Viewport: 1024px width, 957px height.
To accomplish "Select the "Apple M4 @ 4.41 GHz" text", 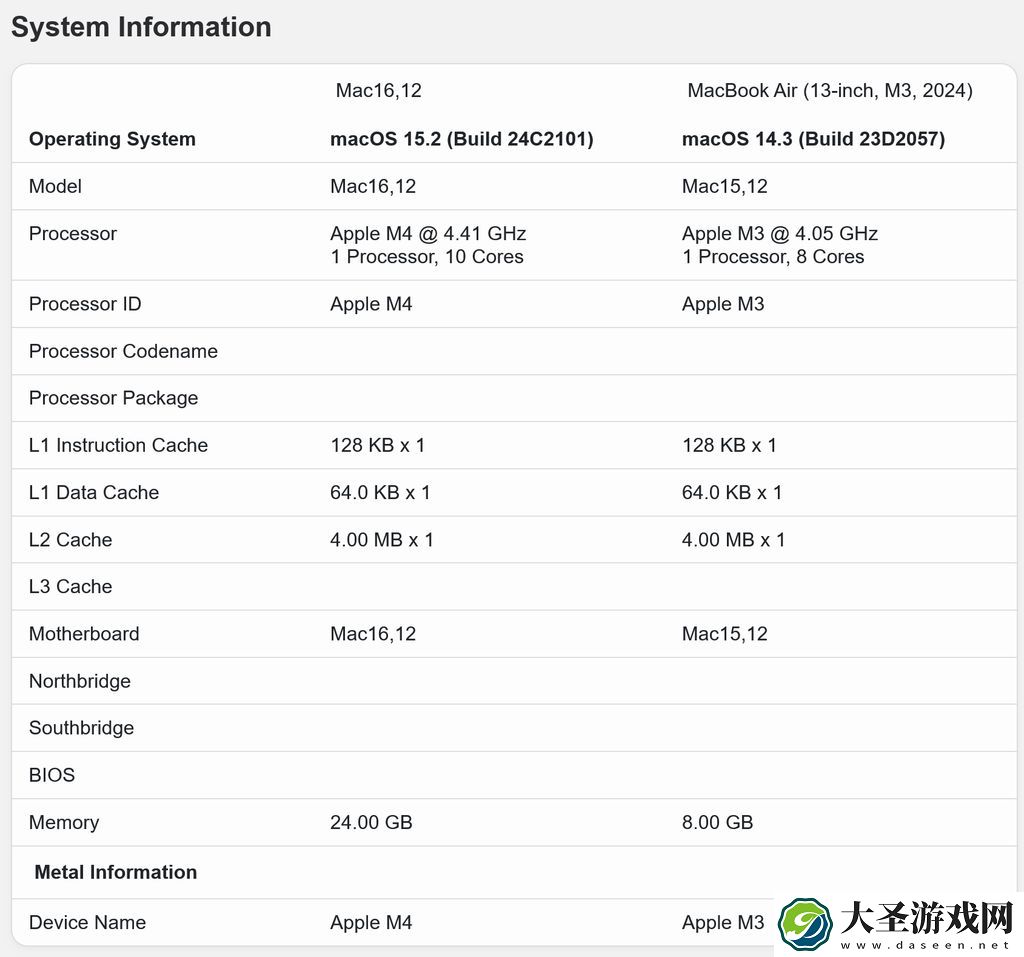I will 428,233.
